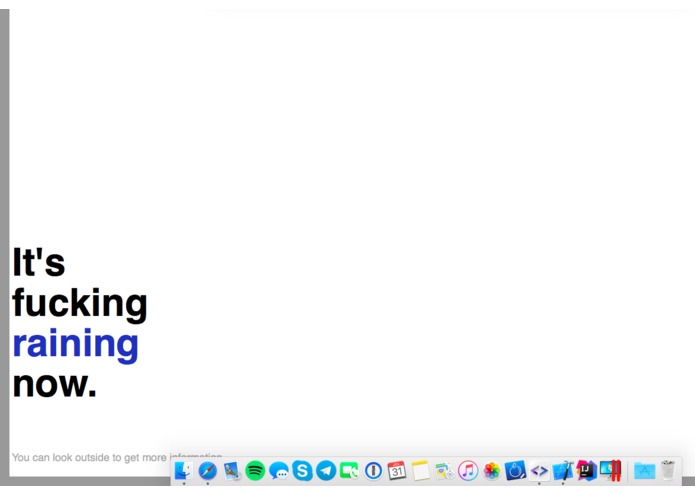
Task: Open the Trash in the dock
Action: click(668, 471)
